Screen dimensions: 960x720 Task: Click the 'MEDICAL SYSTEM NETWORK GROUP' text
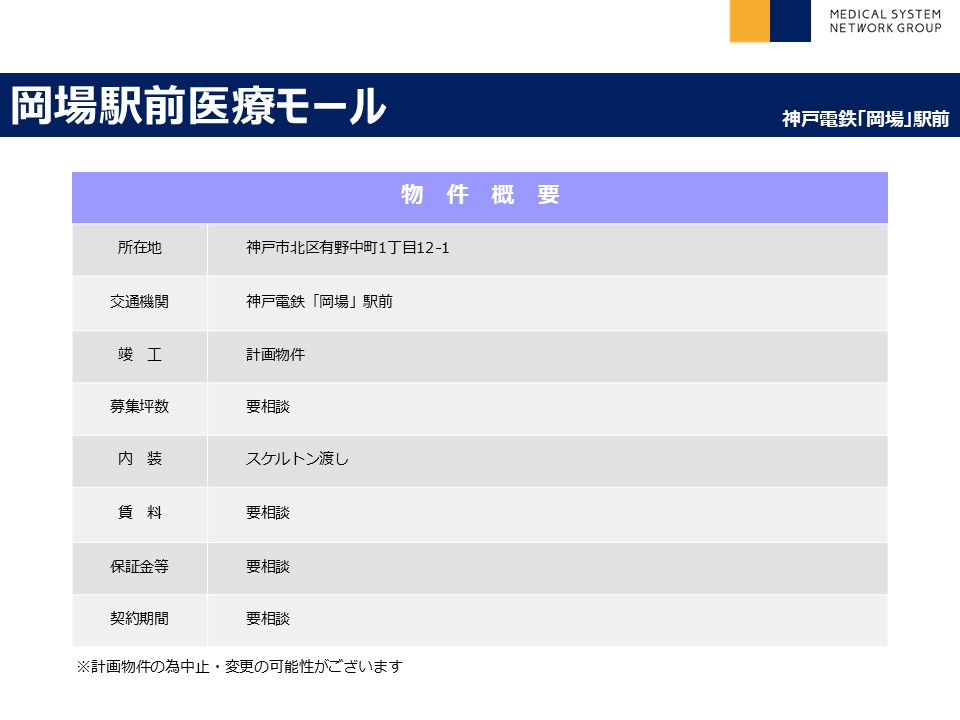tap(885, 21)
